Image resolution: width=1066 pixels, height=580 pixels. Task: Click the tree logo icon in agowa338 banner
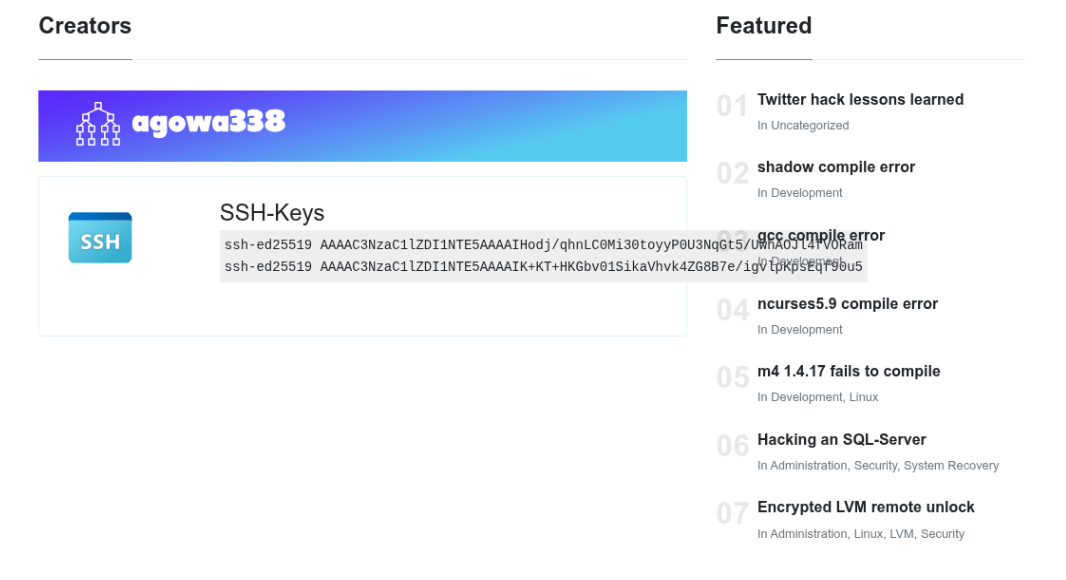click(x=98, y=124)
